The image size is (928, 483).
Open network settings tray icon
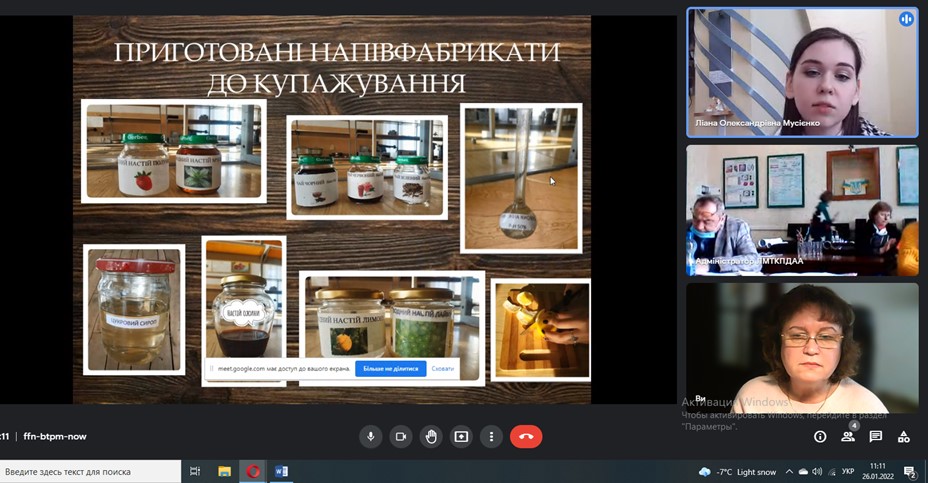coord(832,472)
